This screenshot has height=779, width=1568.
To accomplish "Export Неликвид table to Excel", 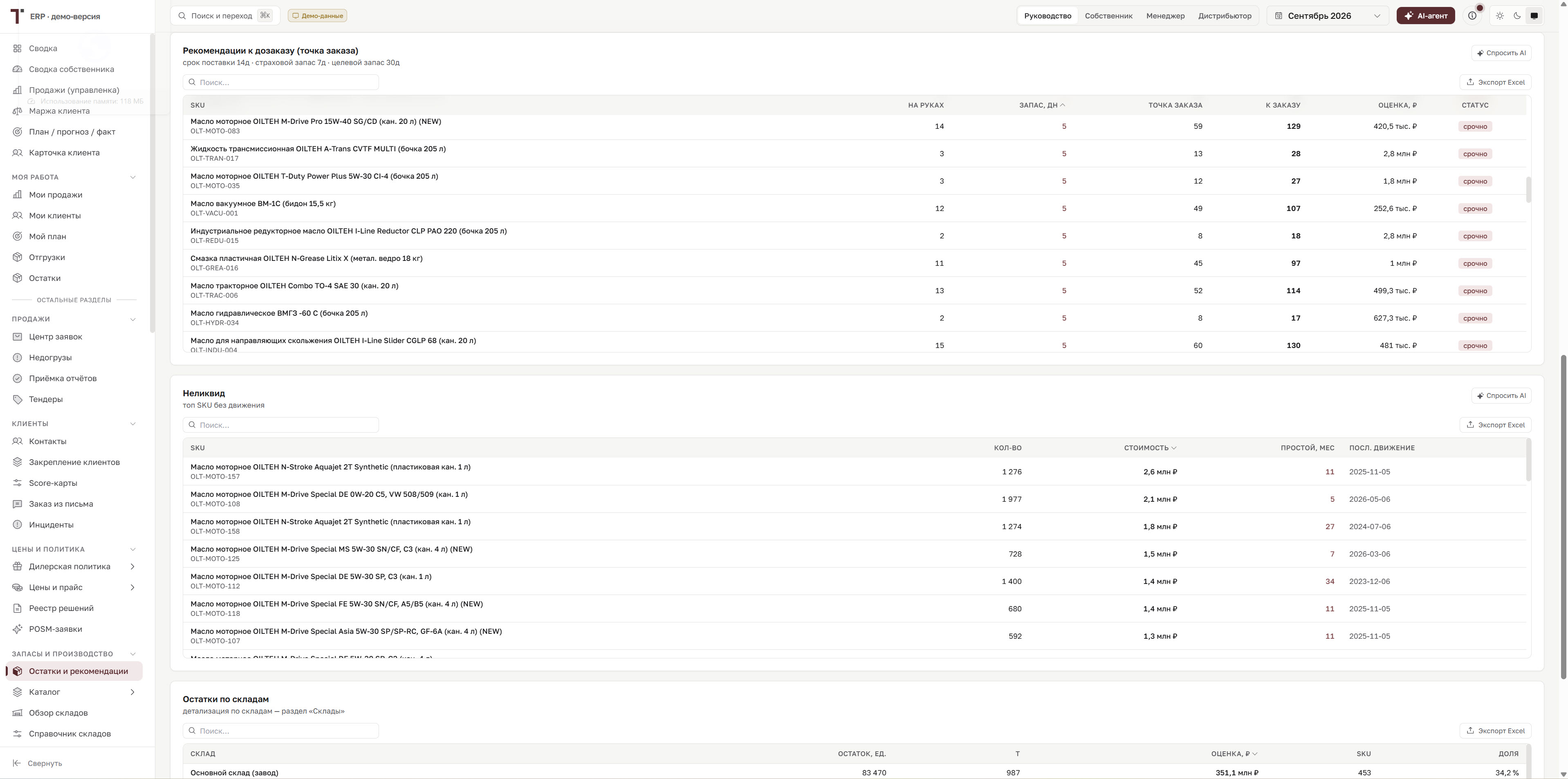I will pyautogui.click(x=1495, y=425).
